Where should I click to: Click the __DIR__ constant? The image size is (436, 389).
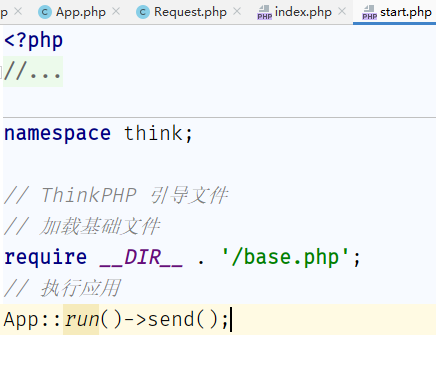coord(141,257)
